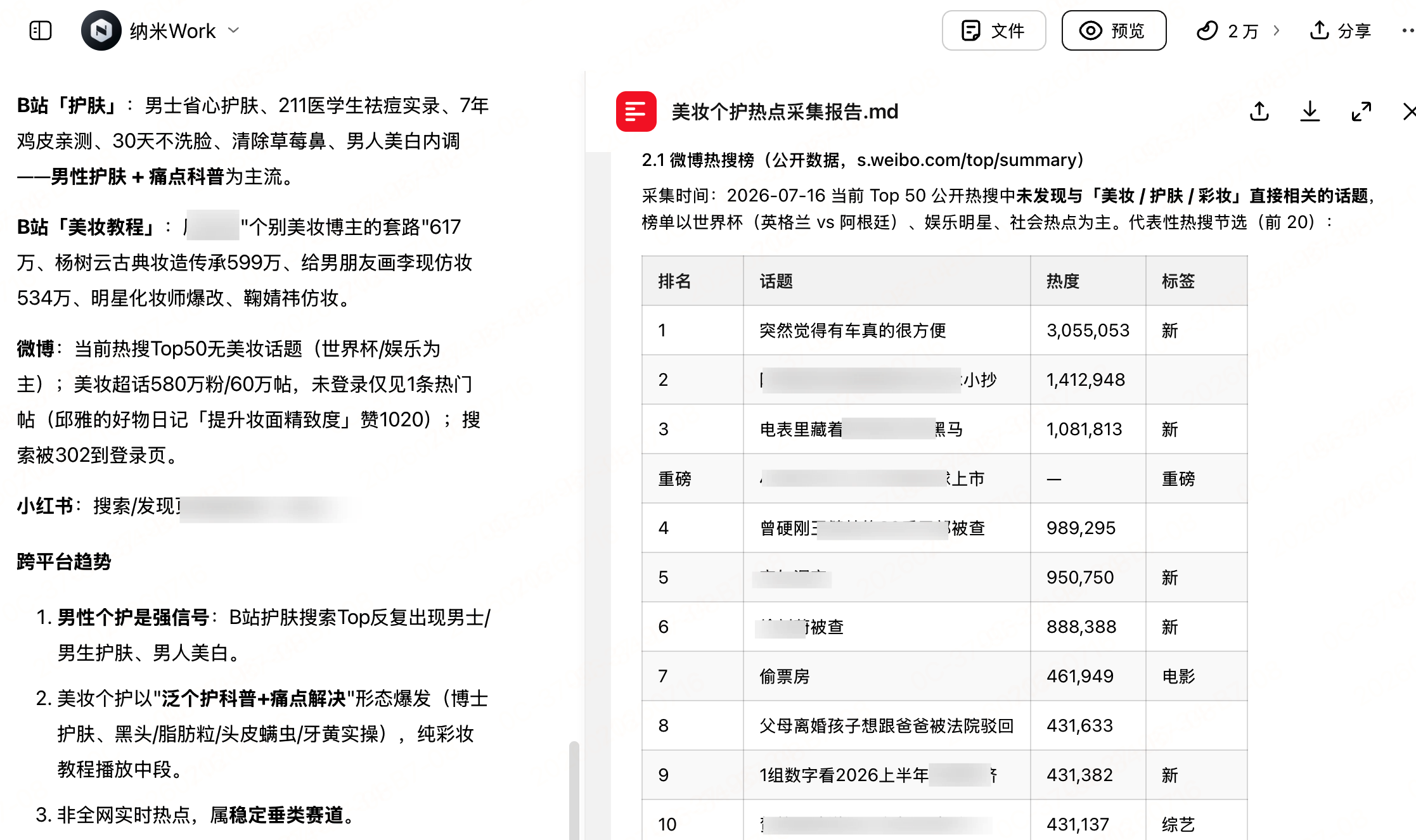Screen dimensions: 1416x840
Task: Click the bold 男性个护是强信号 text
Action: point(133,617)
